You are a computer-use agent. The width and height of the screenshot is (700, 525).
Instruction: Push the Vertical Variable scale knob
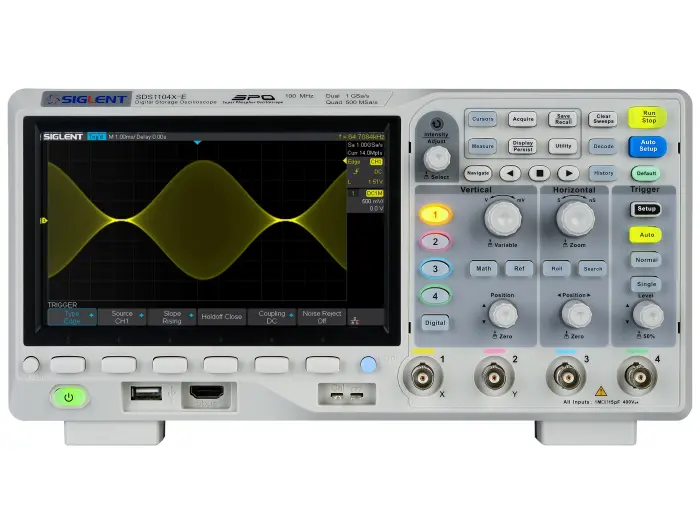click(x=503, y=218)
